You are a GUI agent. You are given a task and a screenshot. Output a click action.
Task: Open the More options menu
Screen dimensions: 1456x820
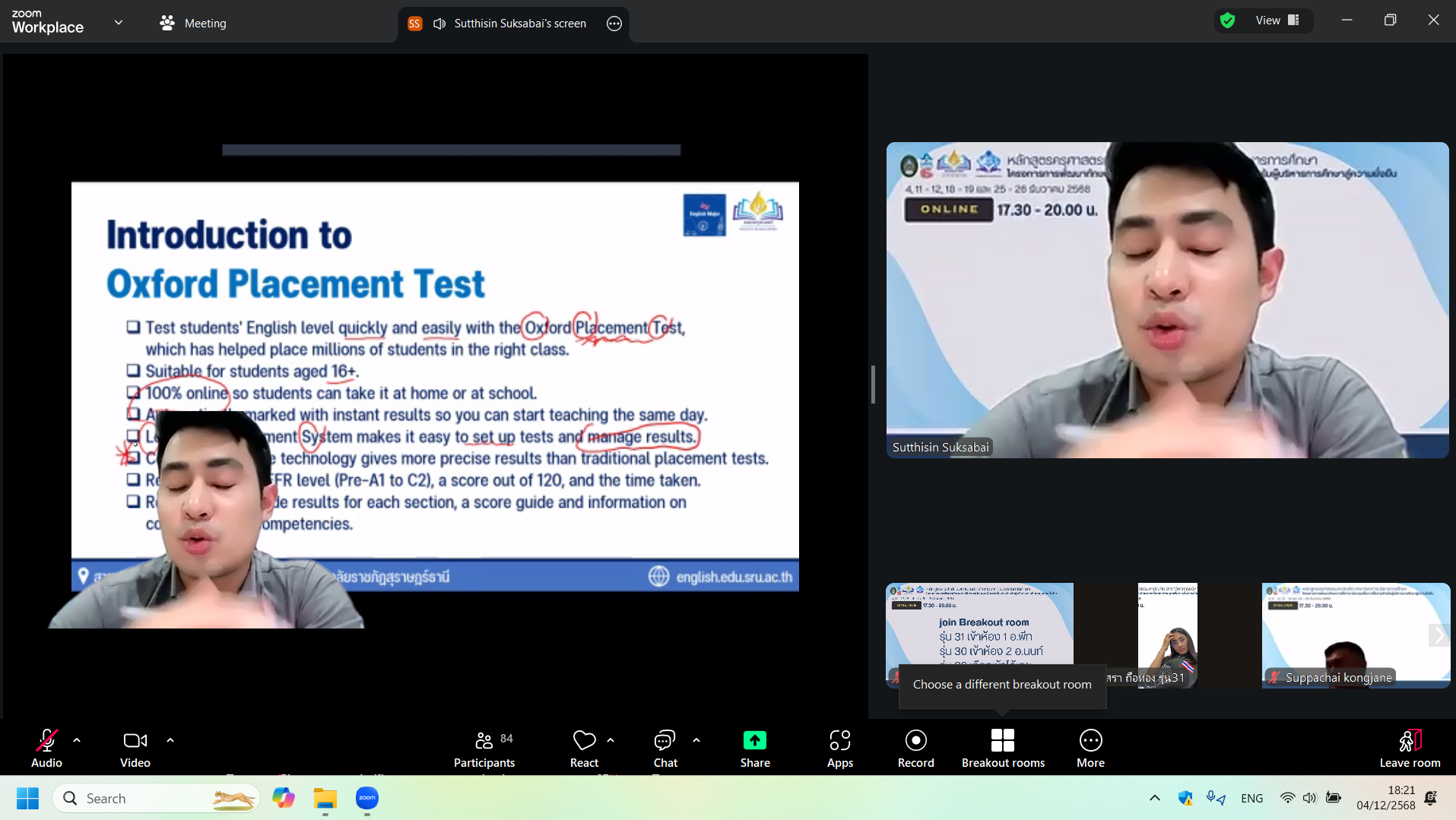coord(1090,748)
